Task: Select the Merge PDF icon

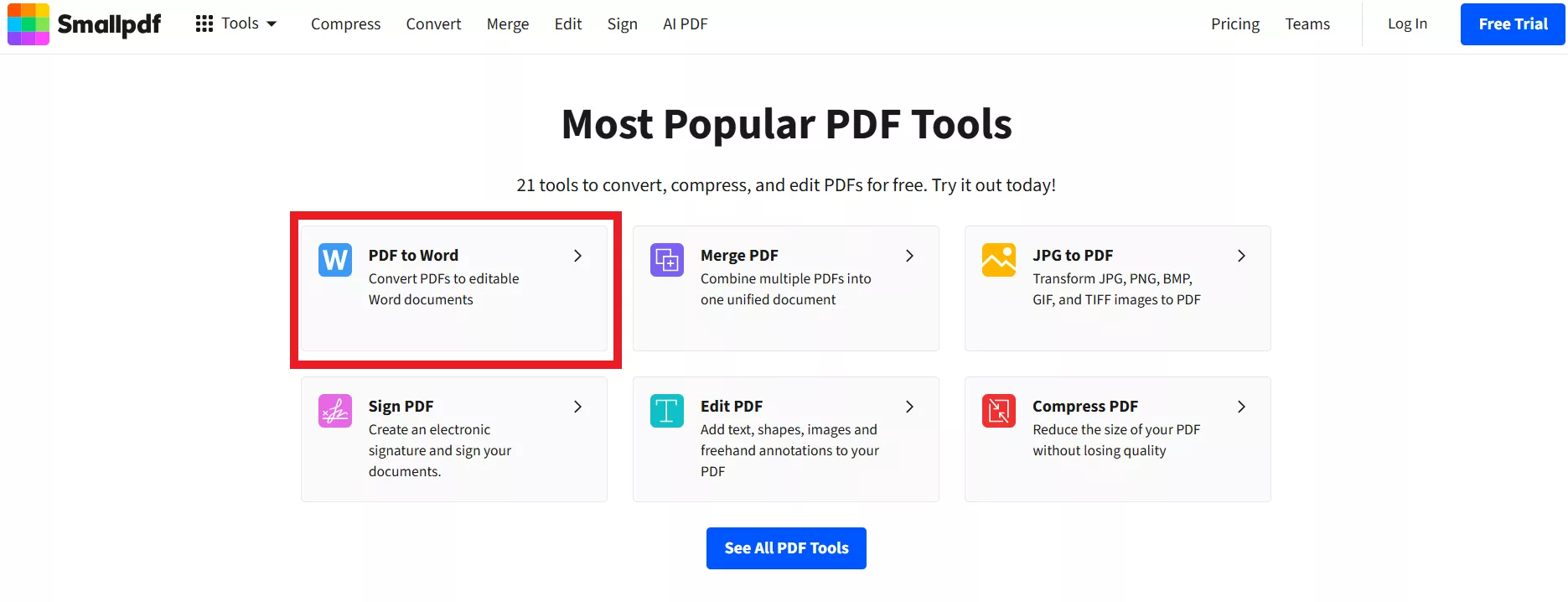Action: [x=666, y=260]
